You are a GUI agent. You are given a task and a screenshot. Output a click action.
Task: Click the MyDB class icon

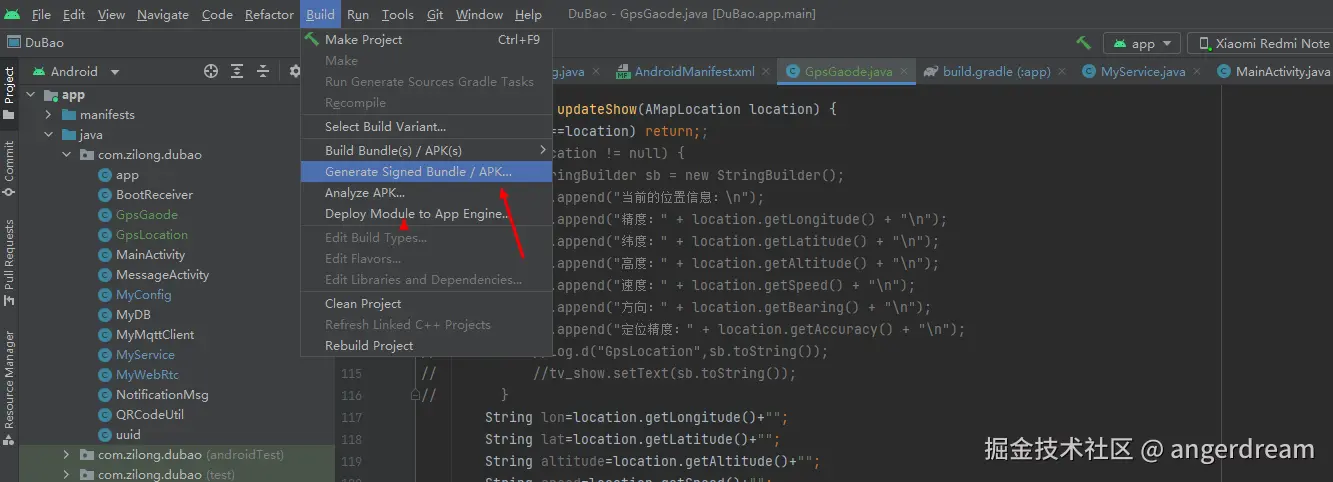pyautogui.click(x=105, y=315)
